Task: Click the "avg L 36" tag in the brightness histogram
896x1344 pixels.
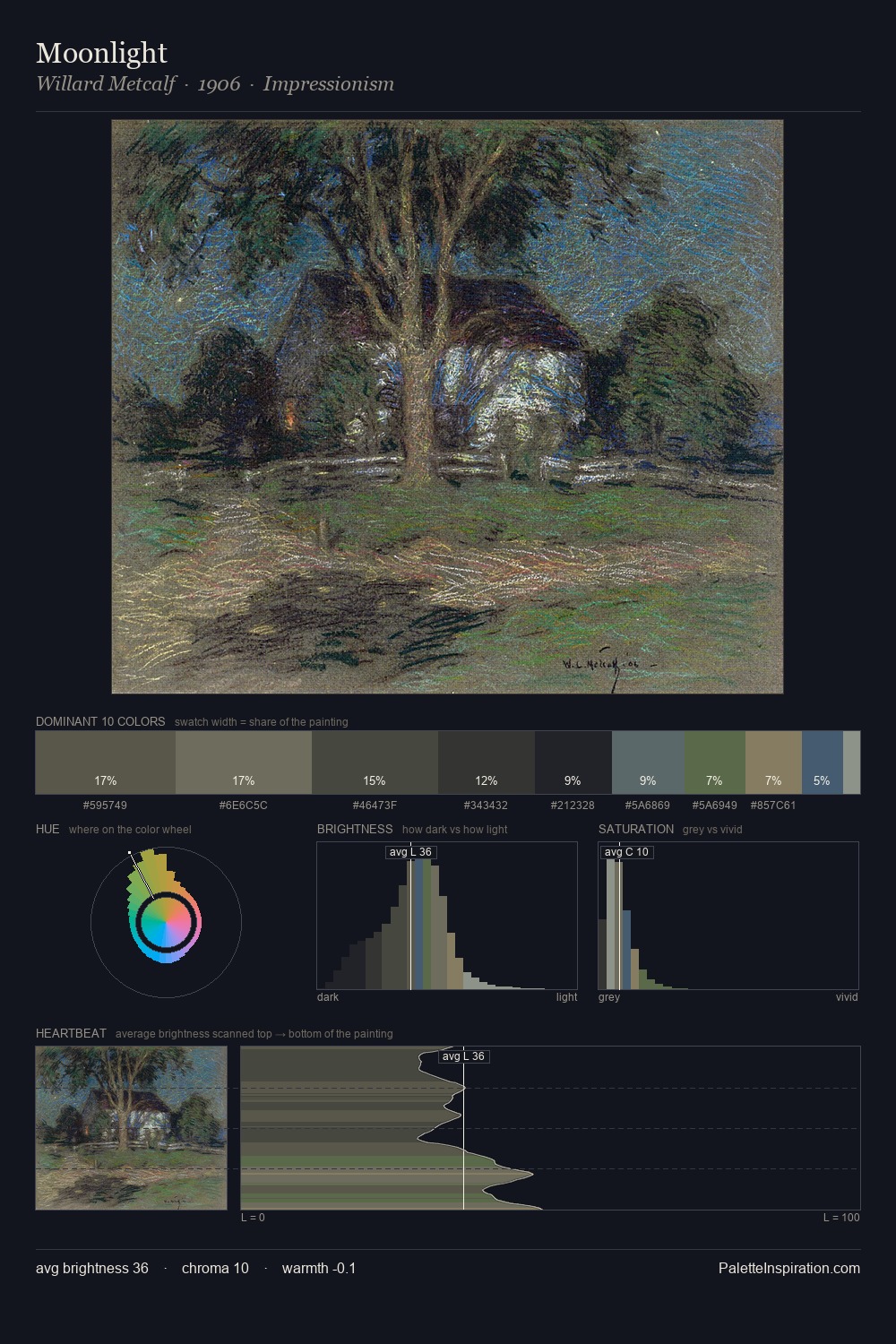Action: [410, 852]
